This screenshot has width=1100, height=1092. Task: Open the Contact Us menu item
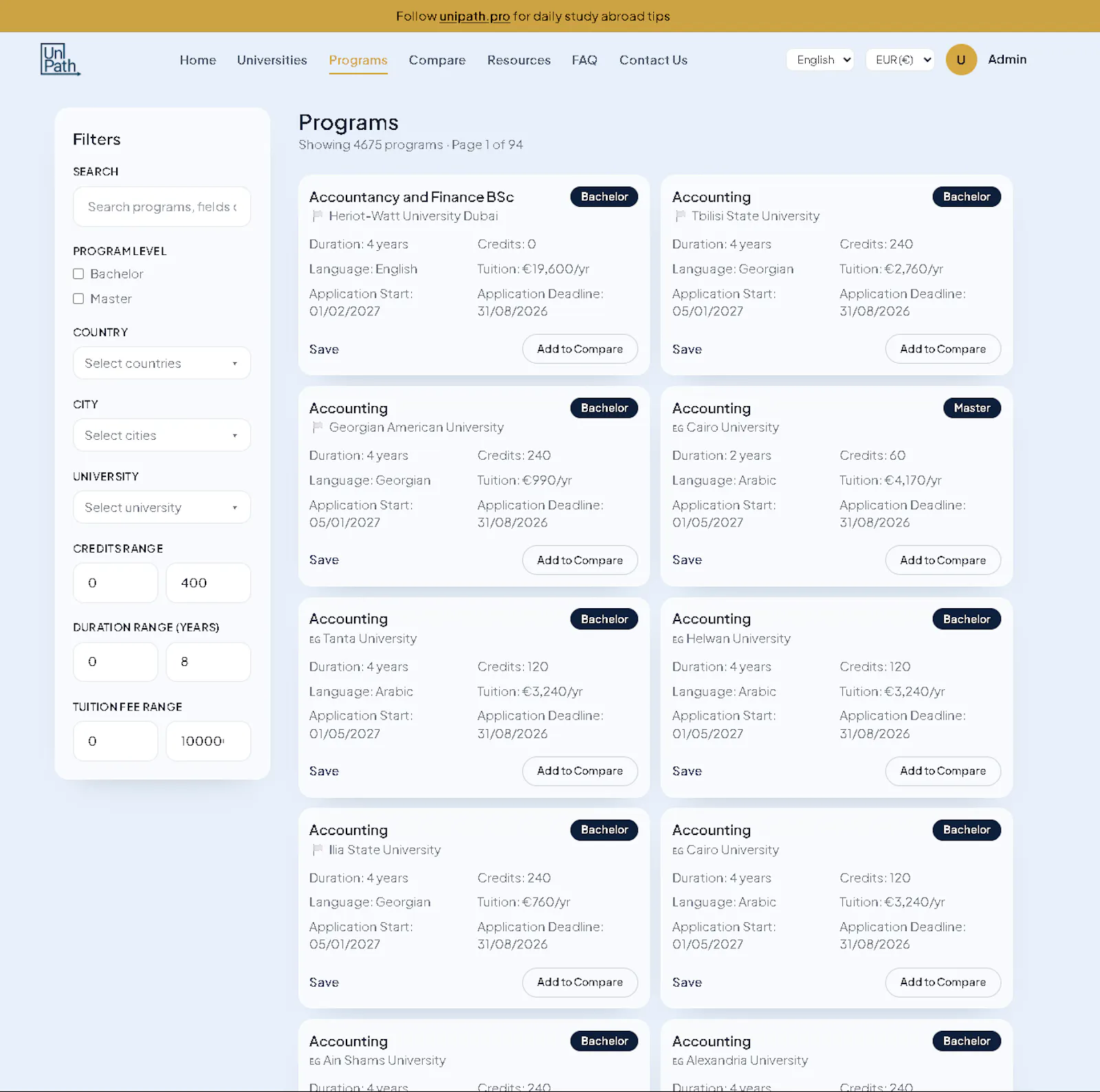point(653,60)
